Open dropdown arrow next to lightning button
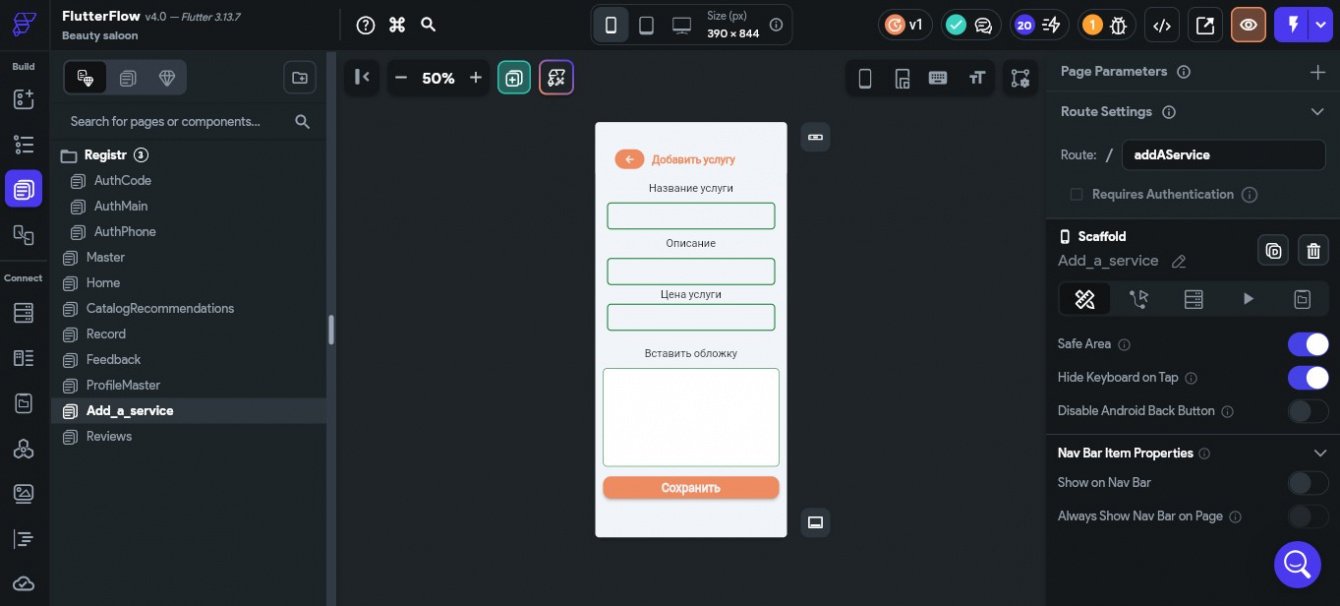This screenshot has height=606, width=1340. point(1321,25)
